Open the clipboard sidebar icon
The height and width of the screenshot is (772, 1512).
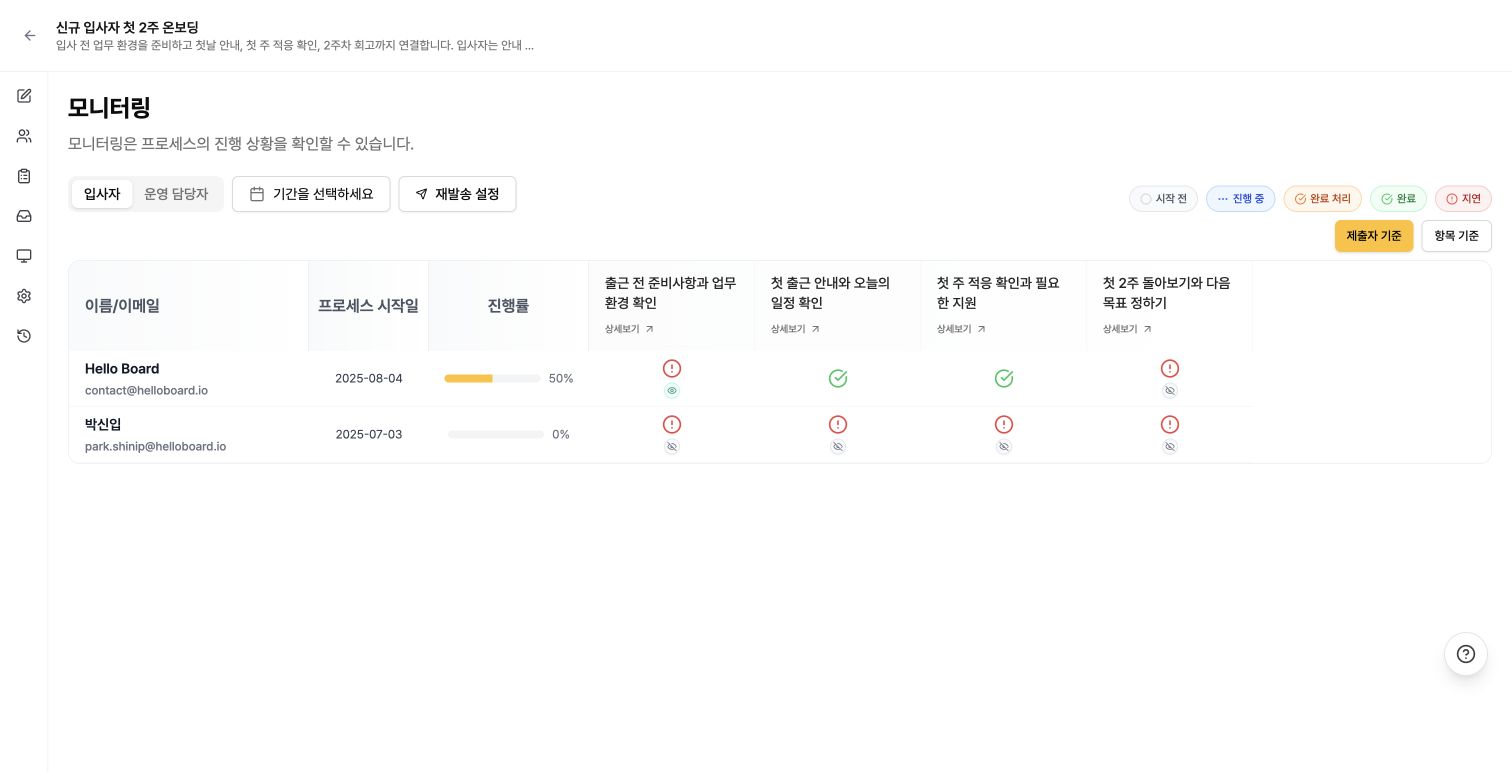24,176
